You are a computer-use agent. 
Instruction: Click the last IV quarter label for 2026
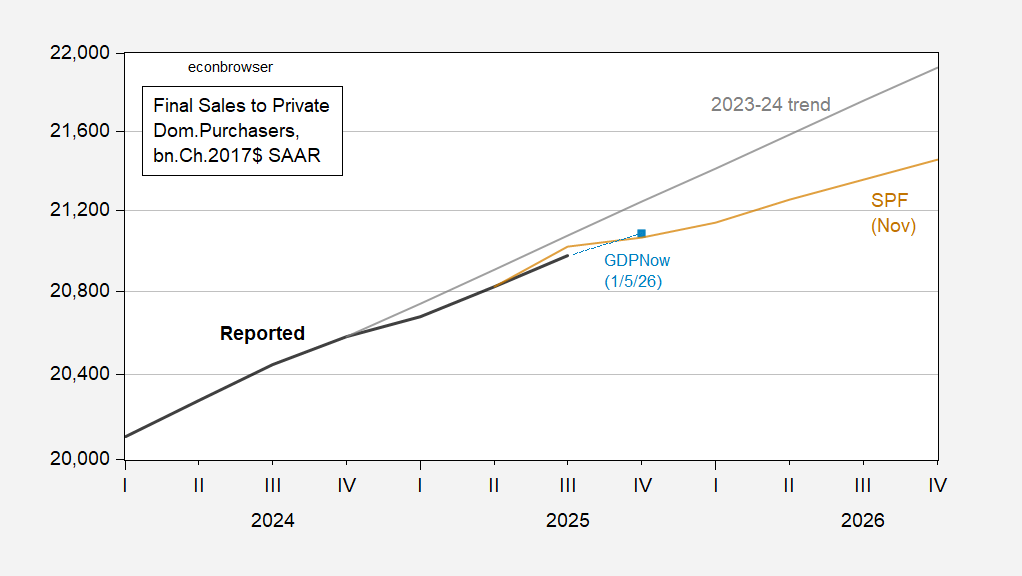tap(937, 486)
